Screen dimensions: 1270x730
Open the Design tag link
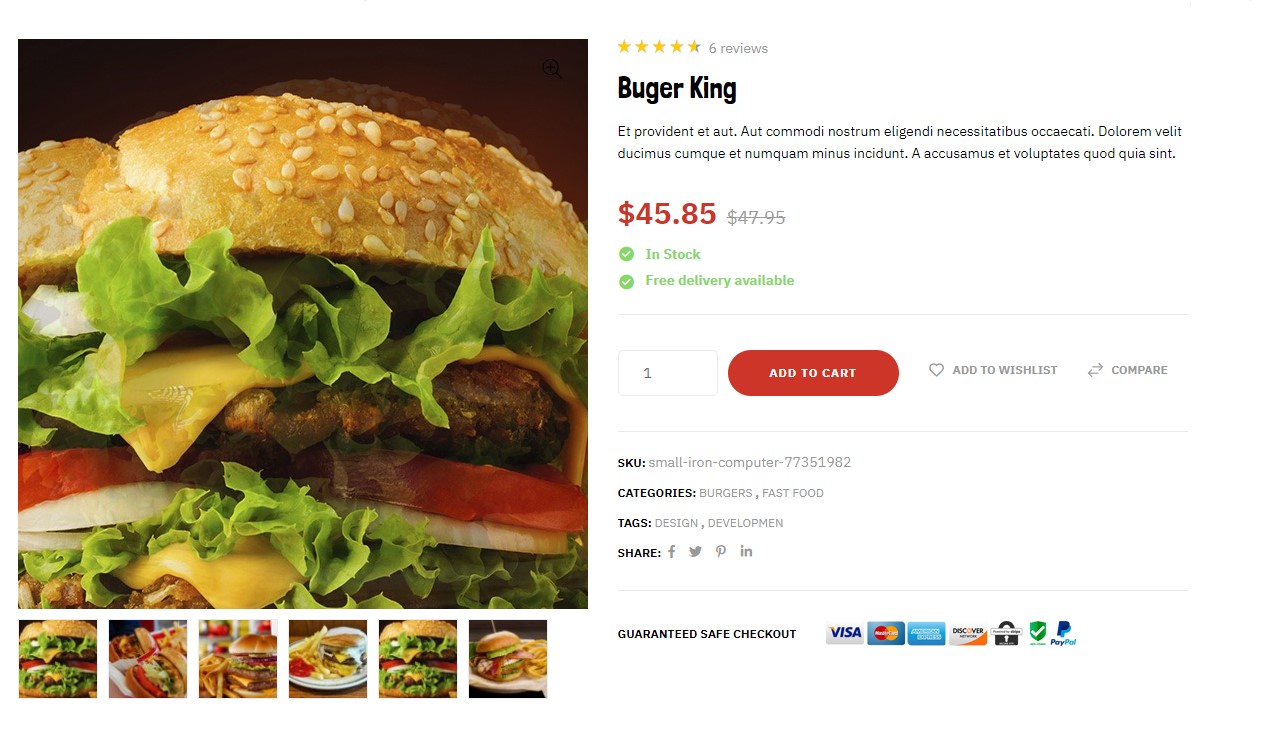pos(676,523)
